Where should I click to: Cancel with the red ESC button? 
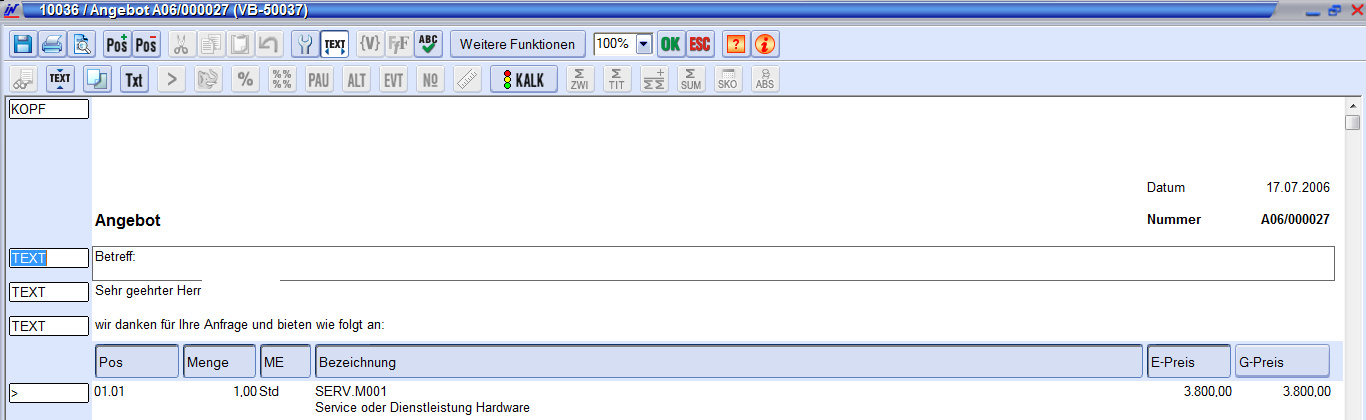700,44
